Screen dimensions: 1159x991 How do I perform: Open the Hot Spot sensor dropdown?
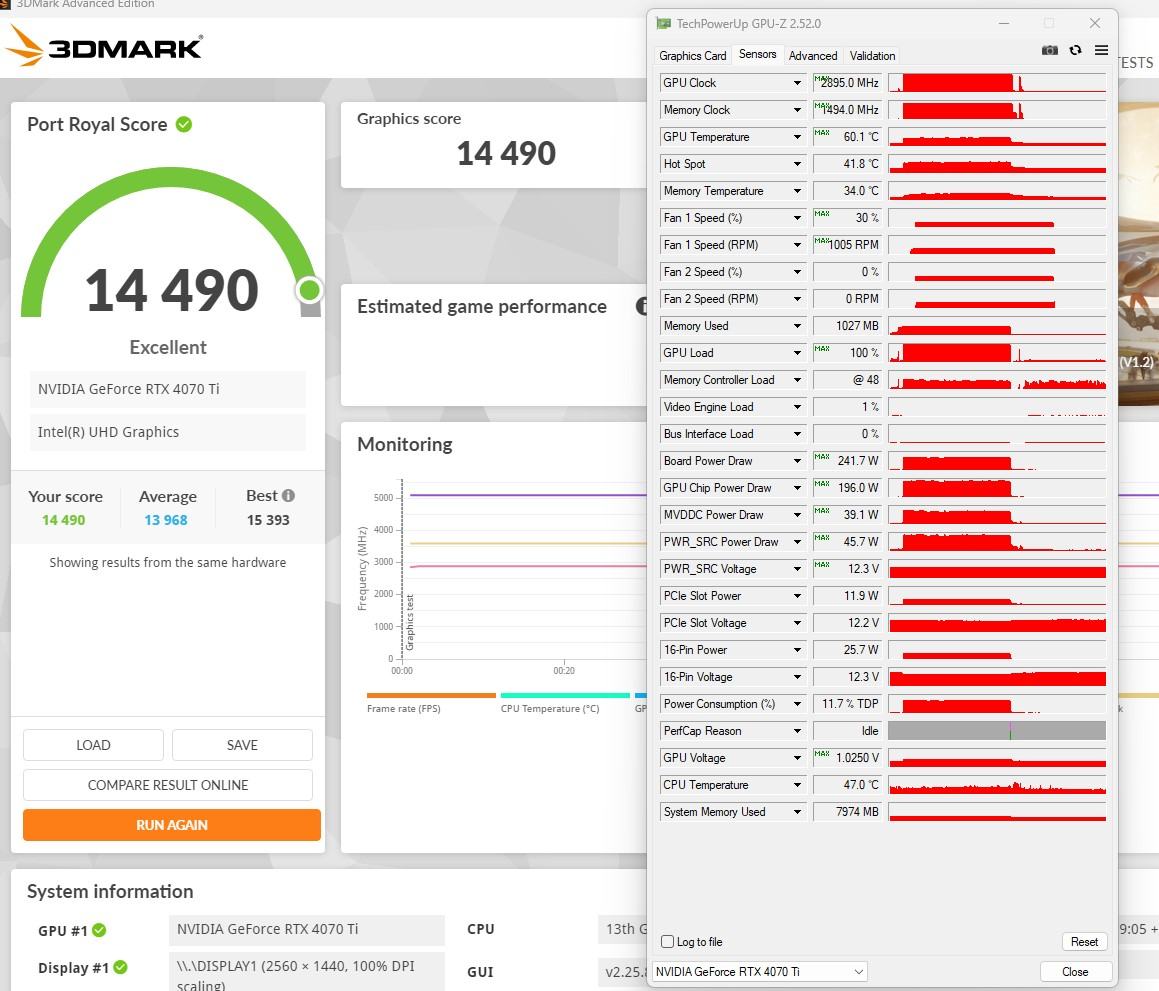(x=797, y=164)
